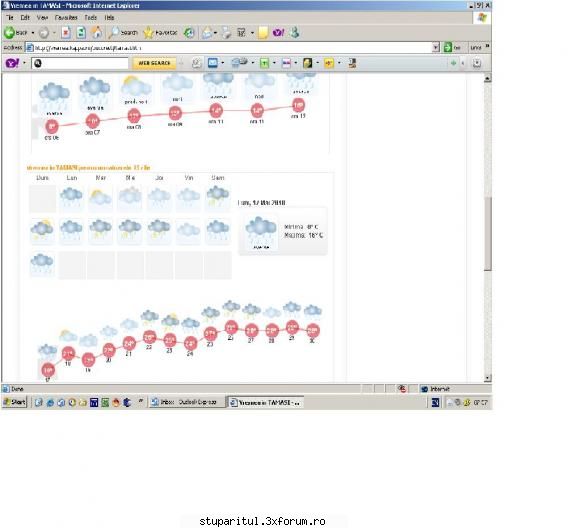Click the Stop loading icon
Image resolution: width=581 pixels, height=528 pixels.
[x=66, y=33]
